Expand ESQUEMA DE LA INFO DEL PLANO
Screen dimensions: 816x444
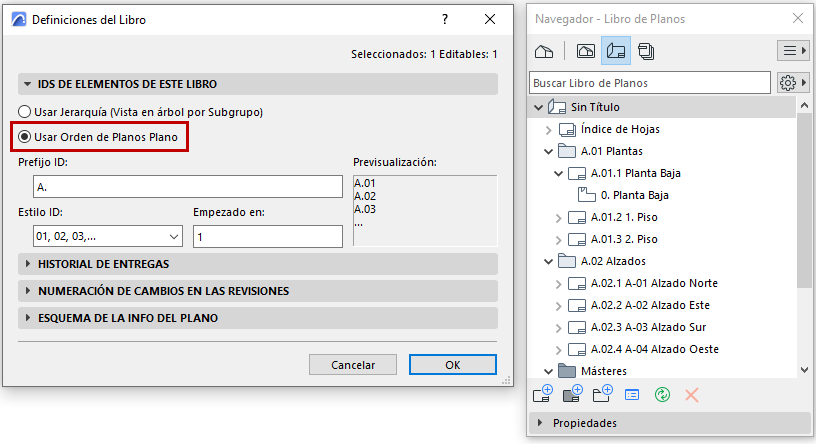(x=28, y=318)
